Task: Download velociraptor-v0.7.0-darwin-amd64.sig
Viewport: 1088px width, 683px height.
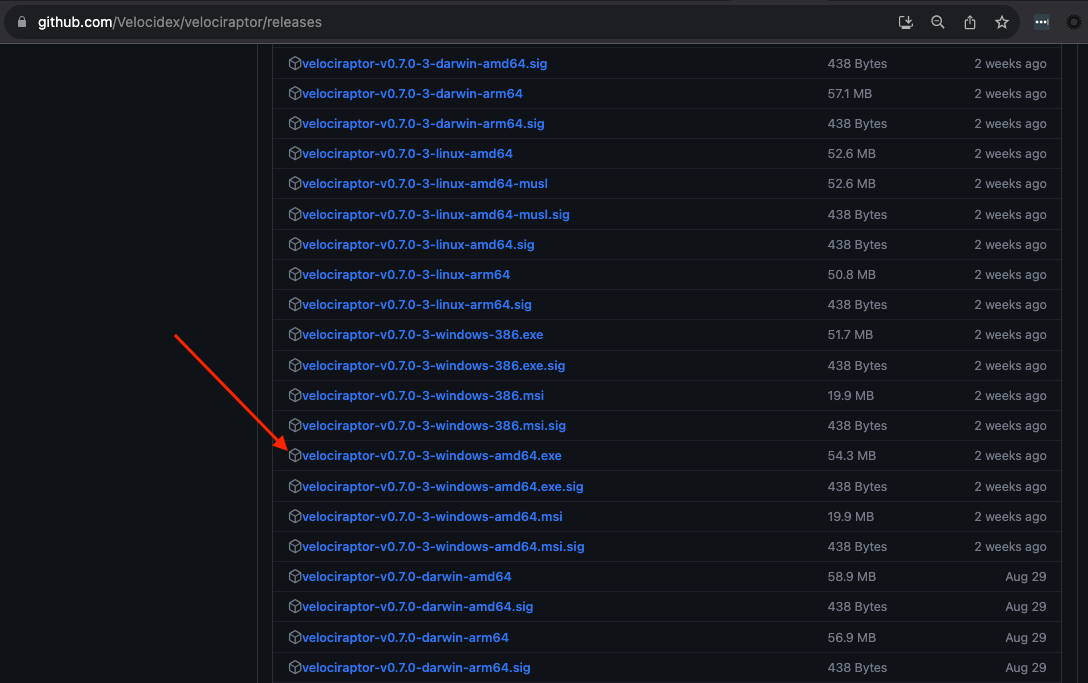Action: coord(418,607)
